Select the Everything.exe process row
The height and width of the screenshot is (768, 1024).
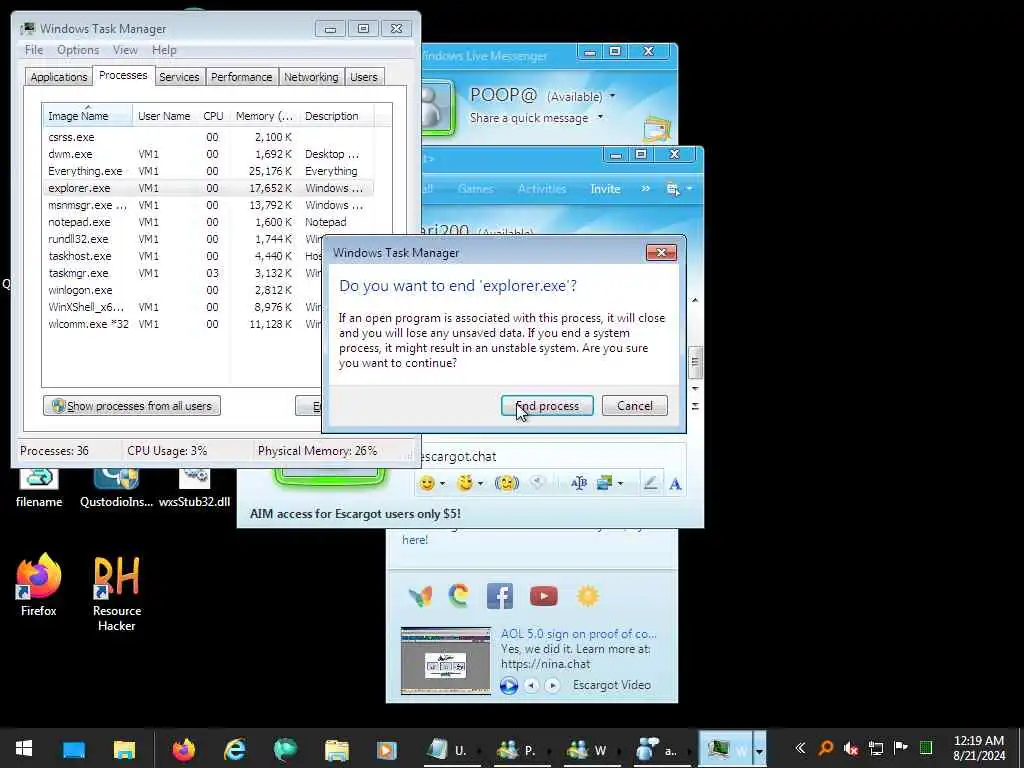point(208,171)
